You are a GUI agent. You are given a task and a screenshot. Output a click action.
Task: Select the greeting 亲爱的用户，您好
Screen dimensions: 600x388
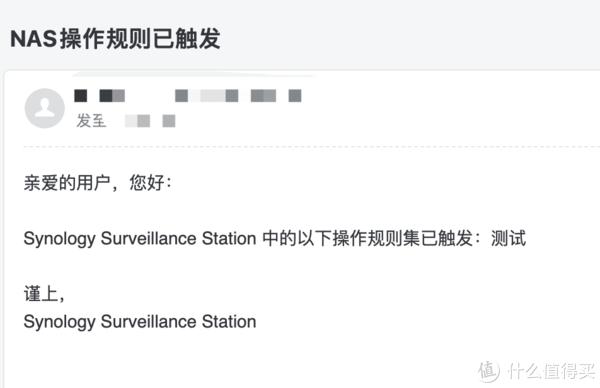point(98,183)
